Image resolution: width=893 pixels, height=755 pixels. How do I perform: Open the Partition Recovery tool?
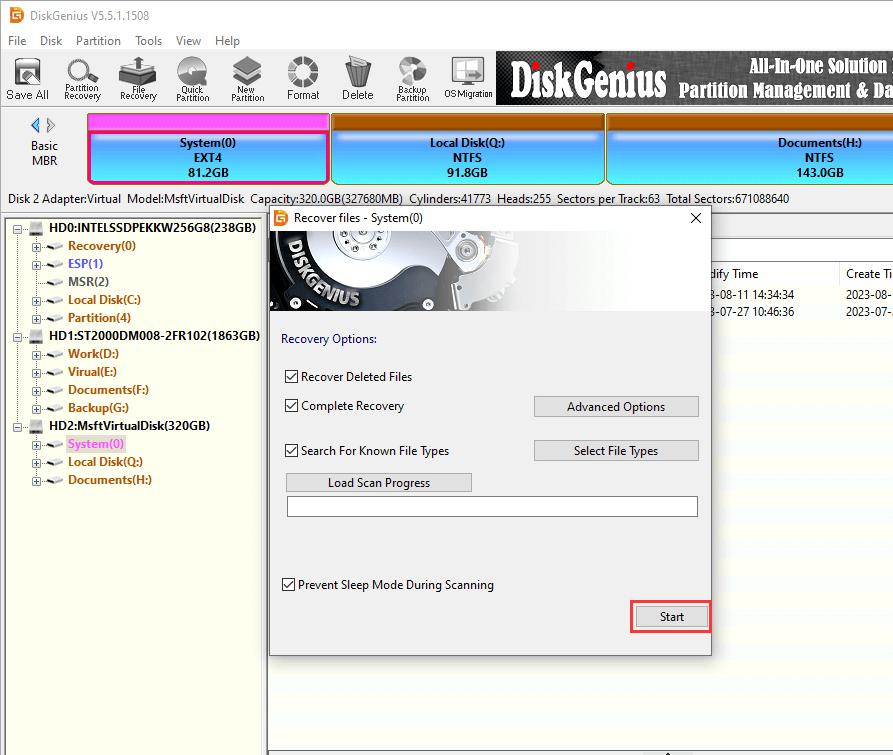(x=82, y=79)
